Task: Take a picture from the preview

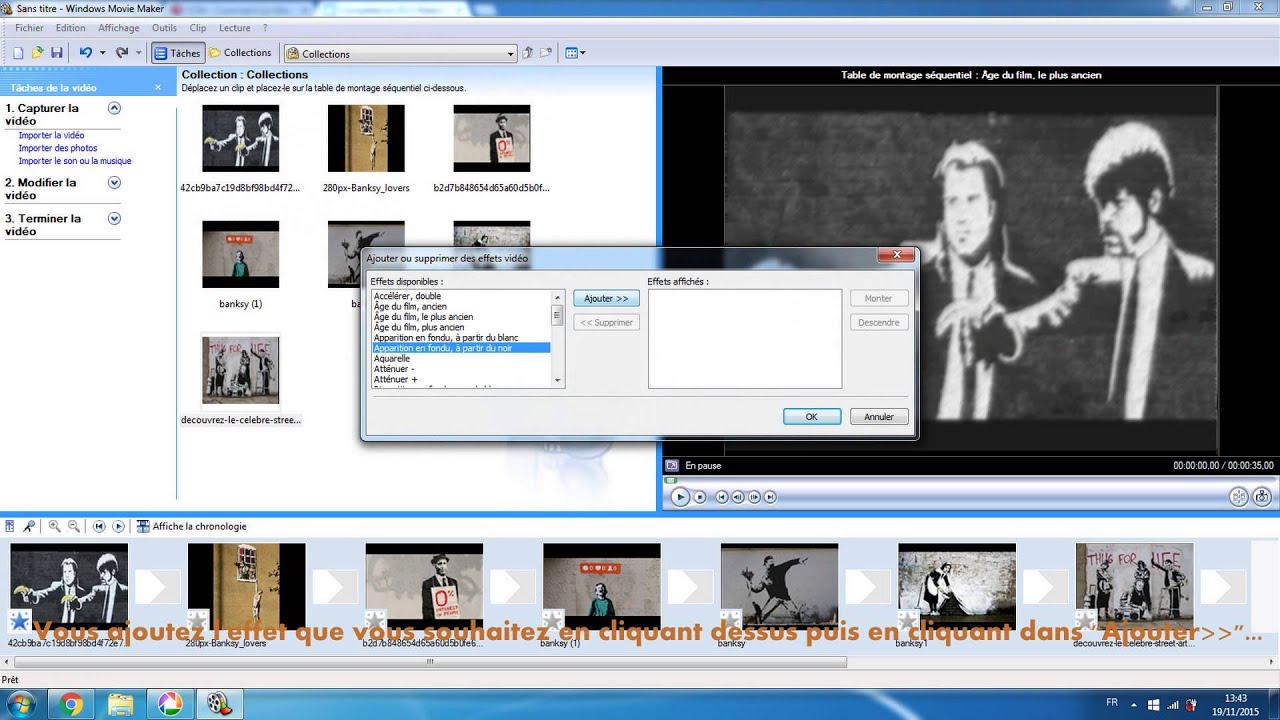Action: pyautogui.click(x=1262, y=496)
